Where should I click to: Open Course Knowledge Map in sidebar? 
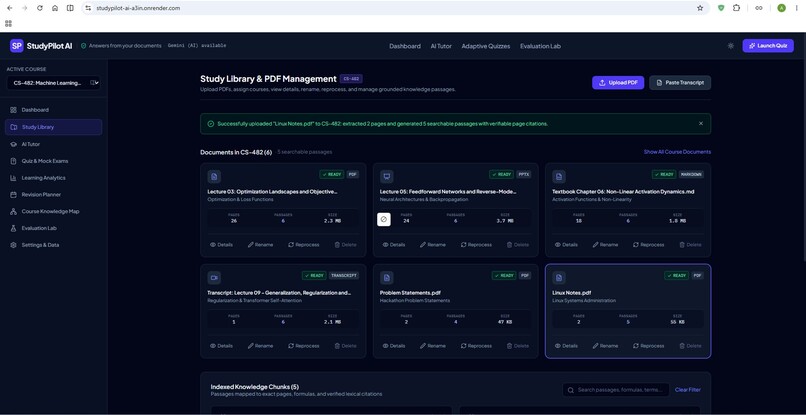tap(53, 211)
